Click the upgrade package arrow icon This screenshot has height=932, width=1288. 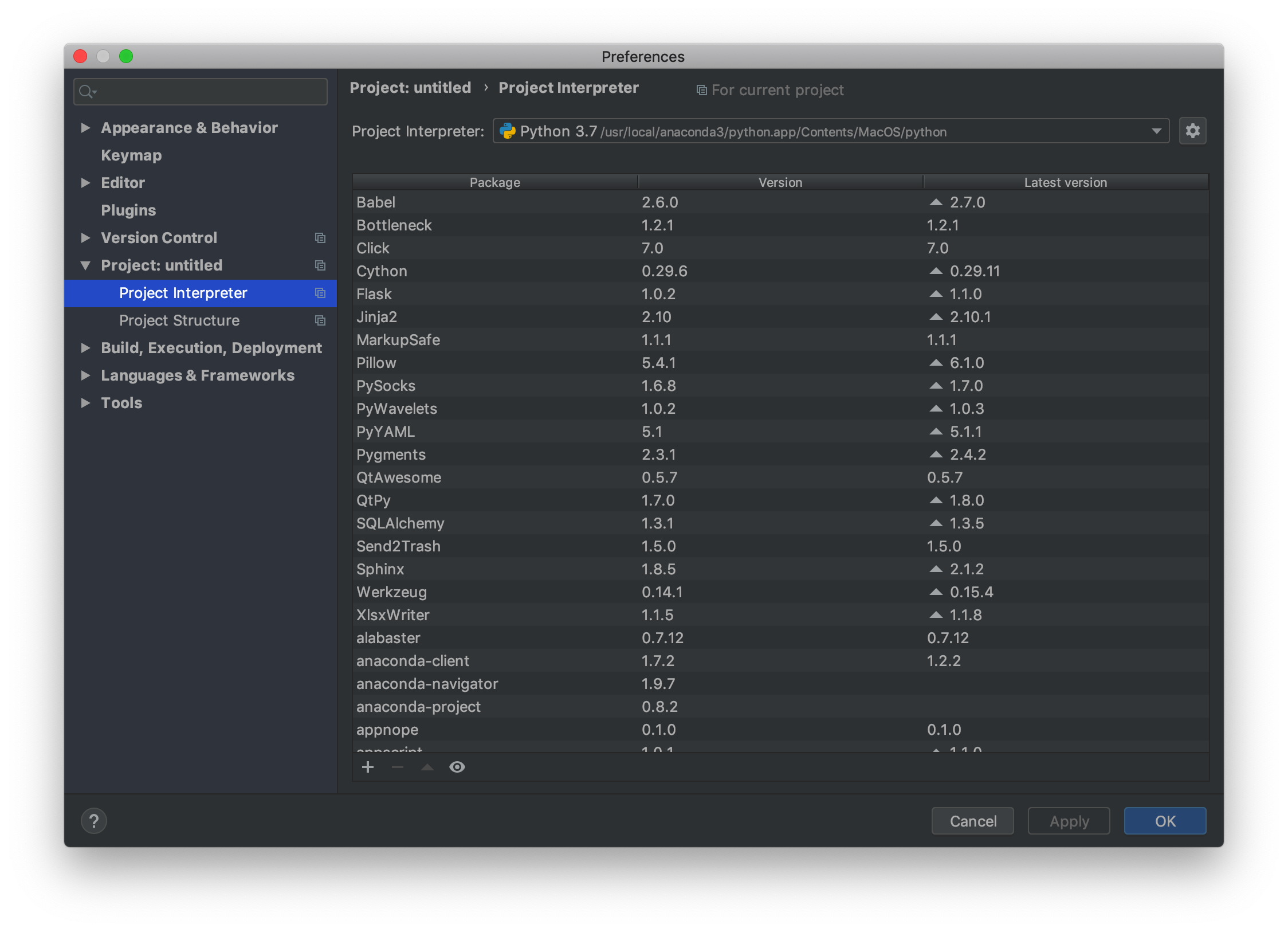point(427,767)
